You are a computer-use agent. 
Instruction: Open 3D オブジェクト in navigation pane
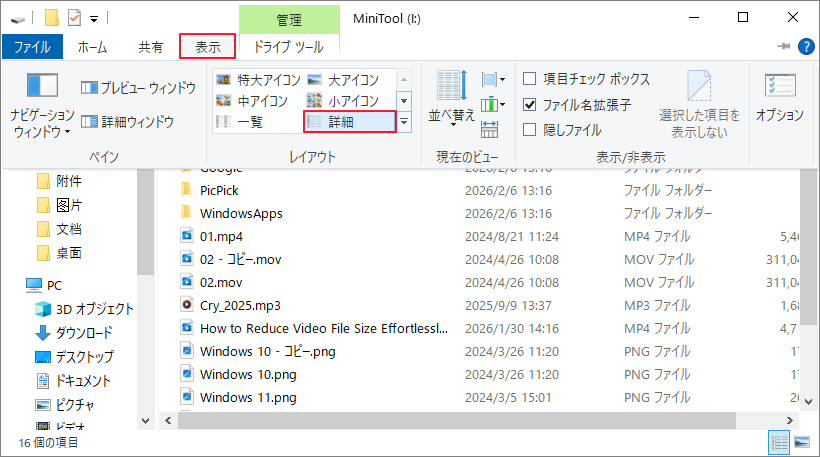point(84,309)
